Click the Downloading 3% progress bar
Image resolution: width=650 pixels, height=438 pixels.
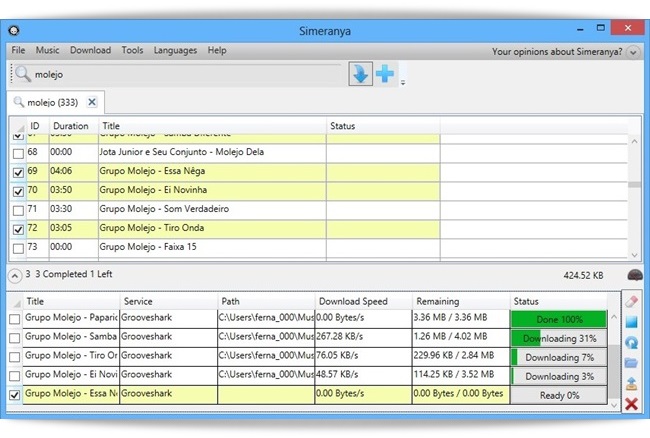(559, 376)
